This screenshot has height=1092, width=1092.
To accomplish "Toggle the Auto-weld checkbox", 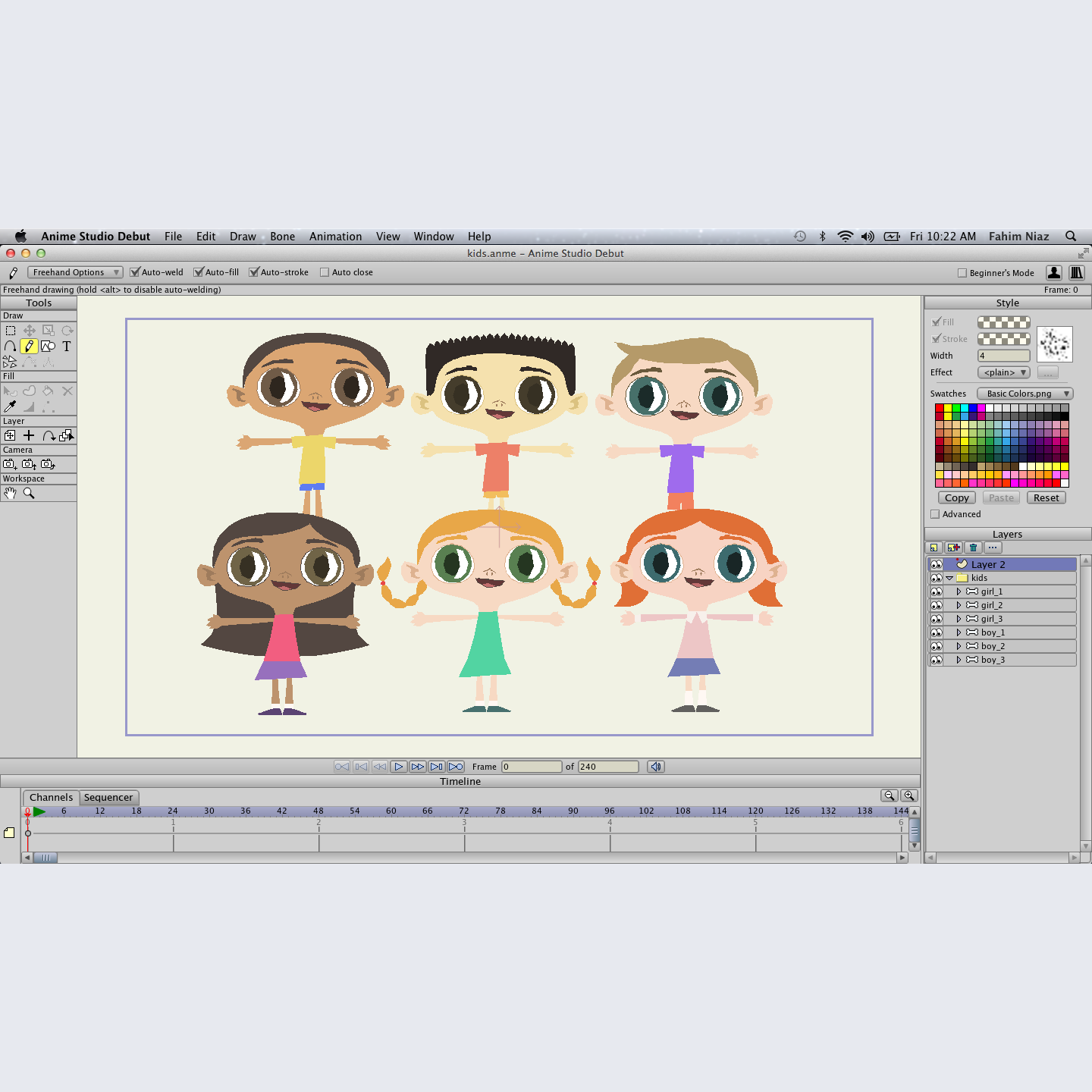I will click(135, 272).
